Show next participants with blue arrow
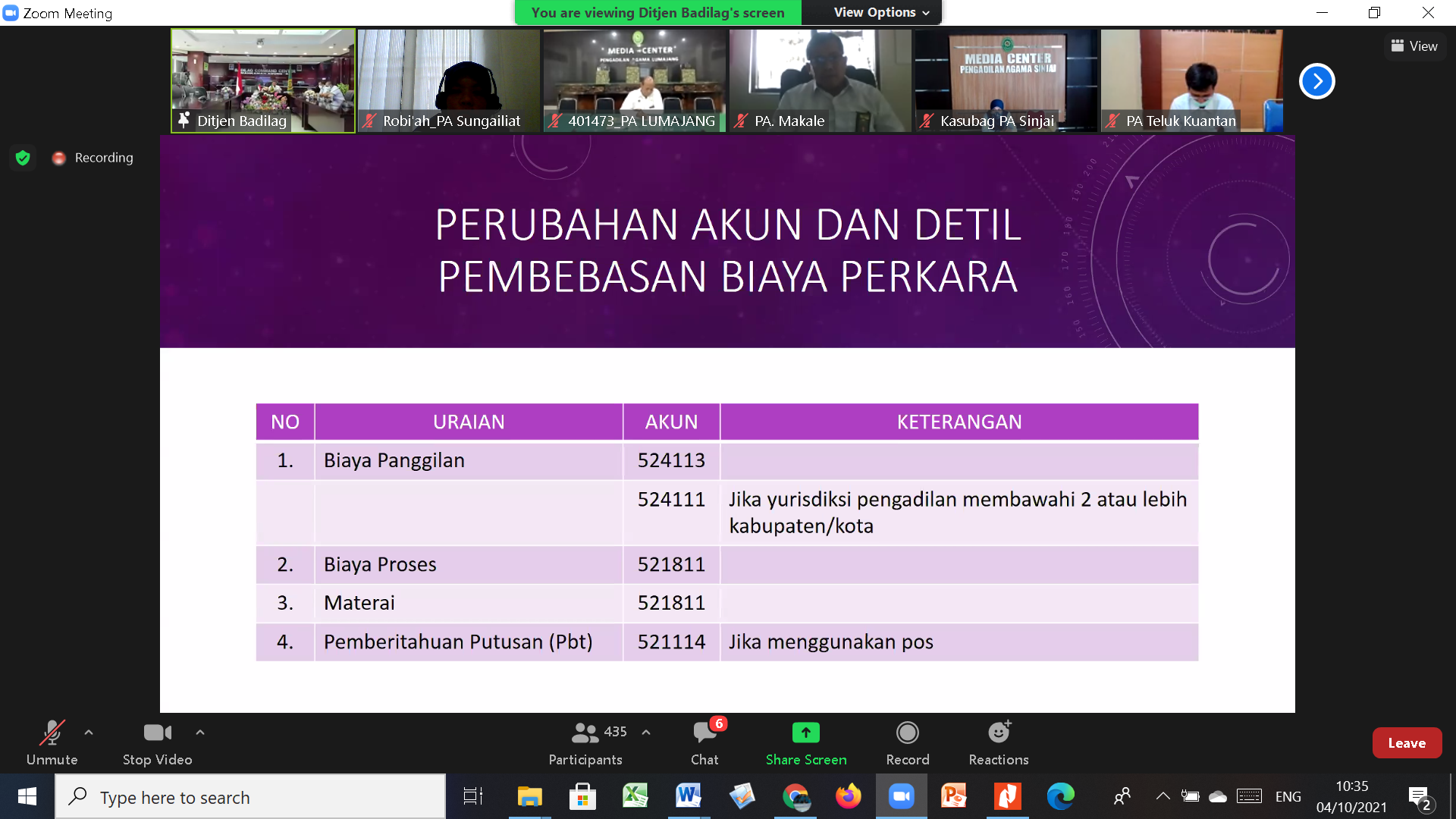1456x819 pixels. (x=1317, y=81)
